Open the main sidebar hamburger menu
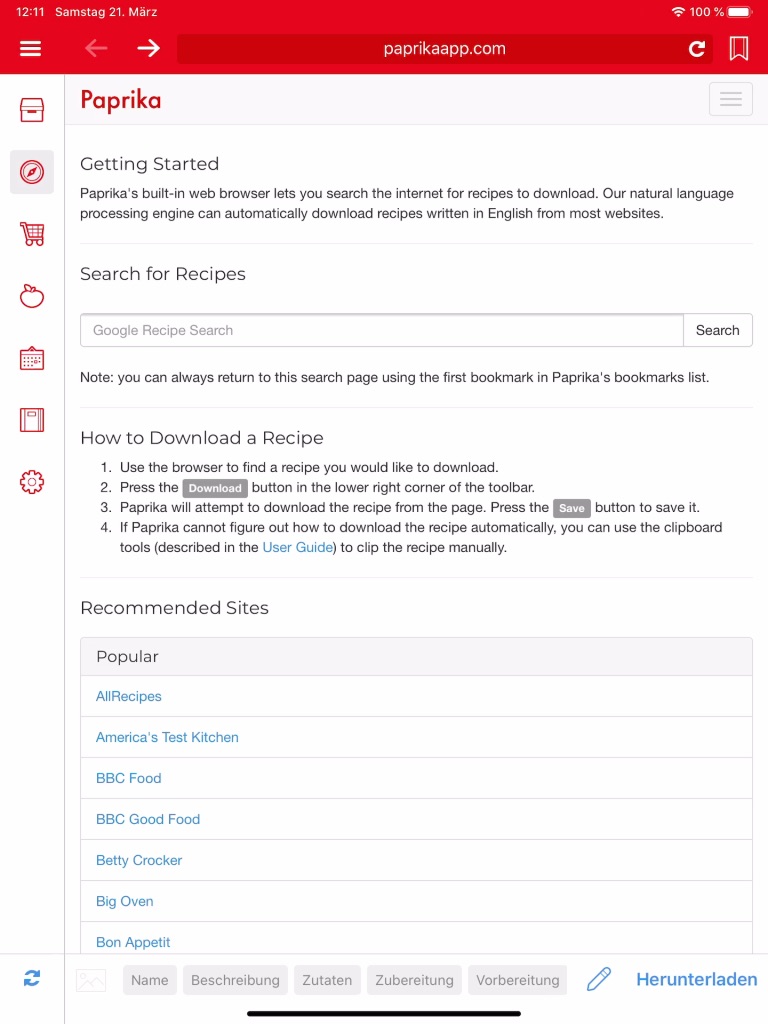The width and height of the screenshot is (768, 1024). click(30, 49)
